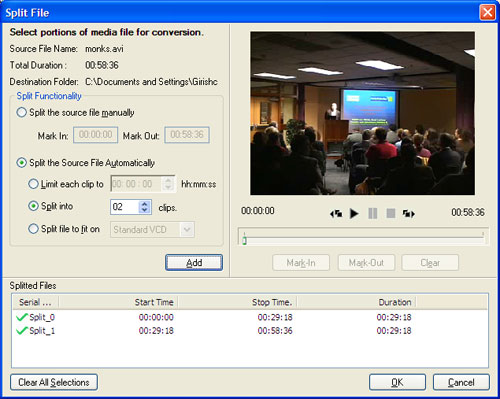Choose 'Split into' clips option
This screenshot has height=399, width=500.
33,206
